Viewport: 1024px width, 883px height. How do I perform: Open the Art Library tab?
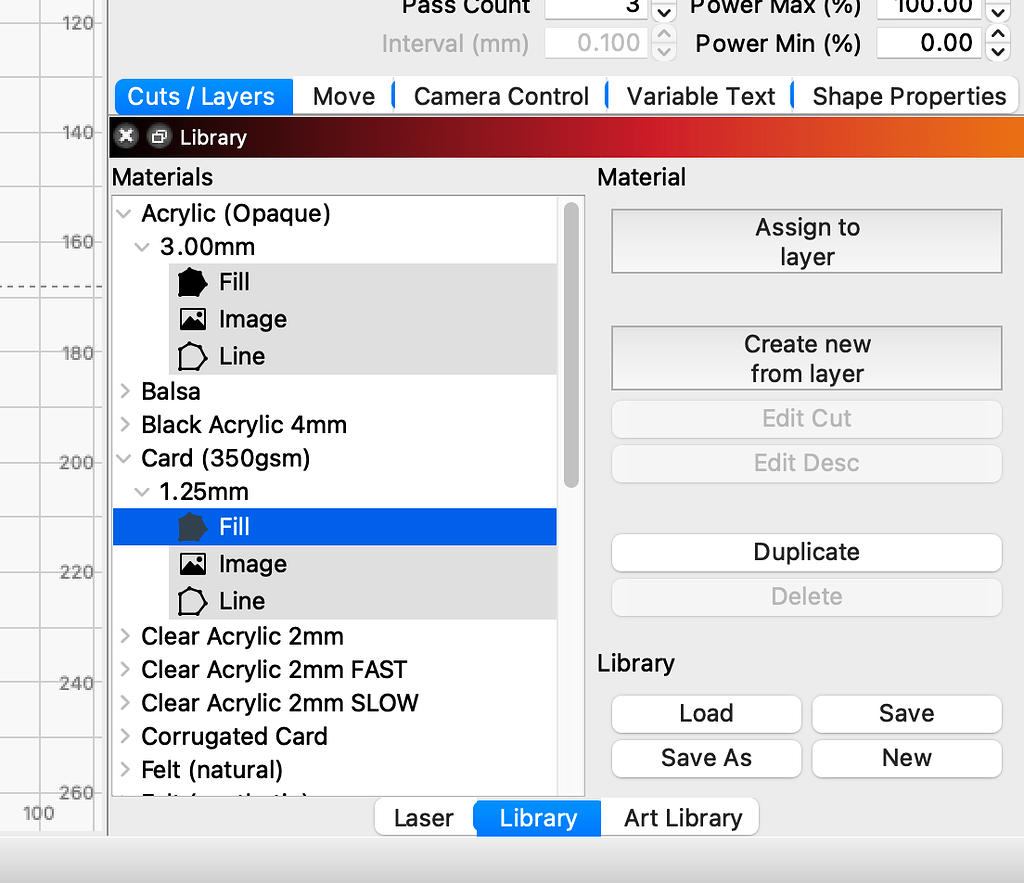681,817
